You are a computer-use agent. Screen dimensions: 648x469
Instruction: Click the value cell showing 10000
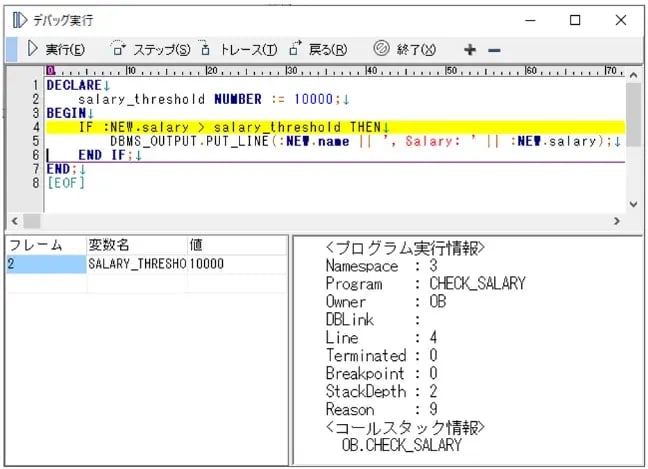207,264
